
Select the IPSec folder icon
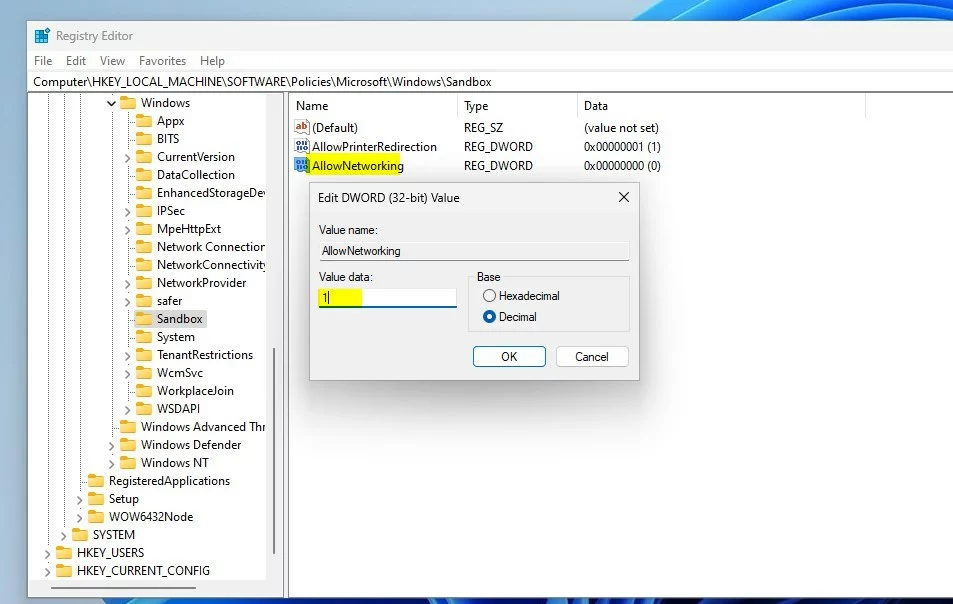pyautogui.click(x=144, y=211)
